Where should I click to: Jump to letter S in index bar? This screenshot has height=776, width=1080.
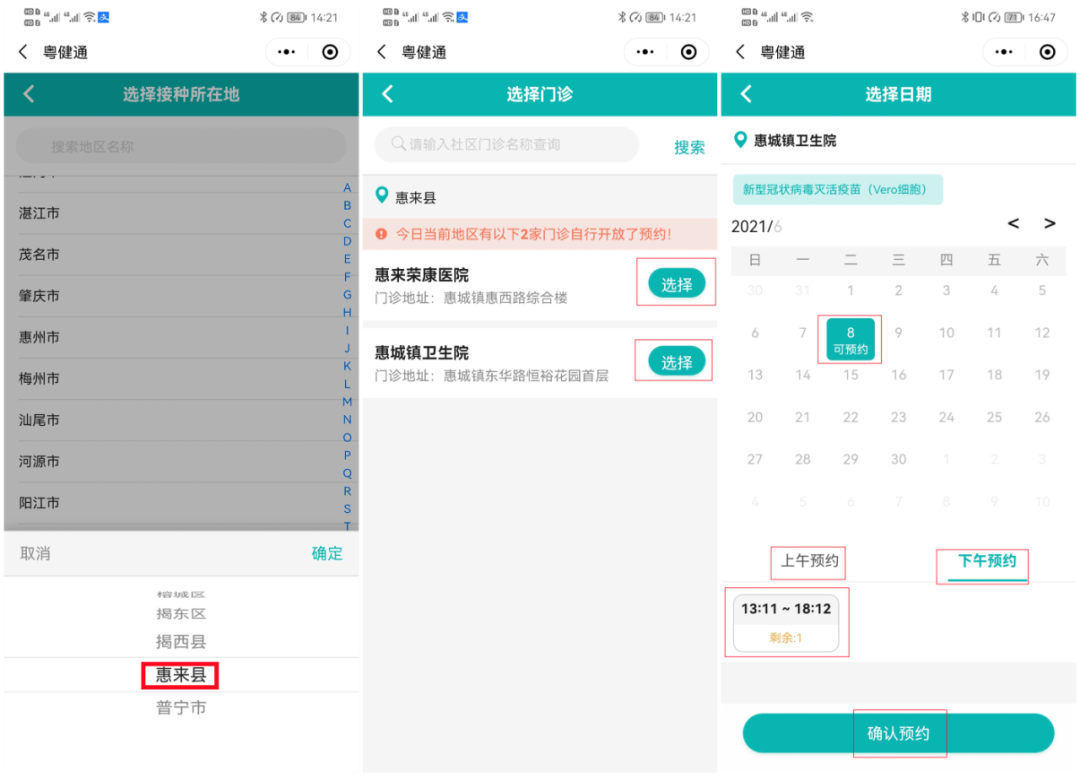[347, 509]
